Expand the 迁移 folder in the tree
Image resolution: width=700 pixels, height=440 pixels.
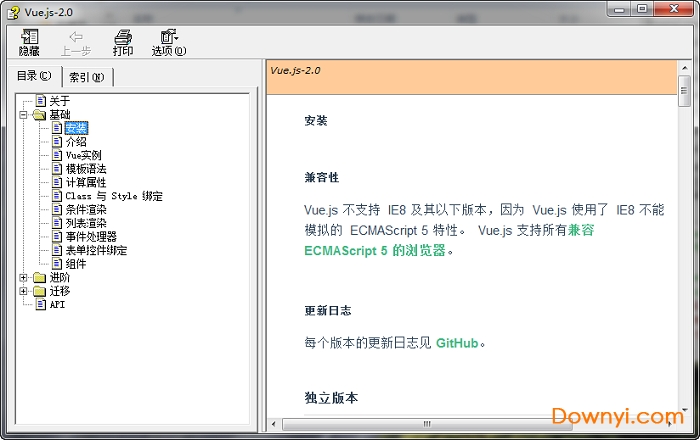[x=23, y=291]
